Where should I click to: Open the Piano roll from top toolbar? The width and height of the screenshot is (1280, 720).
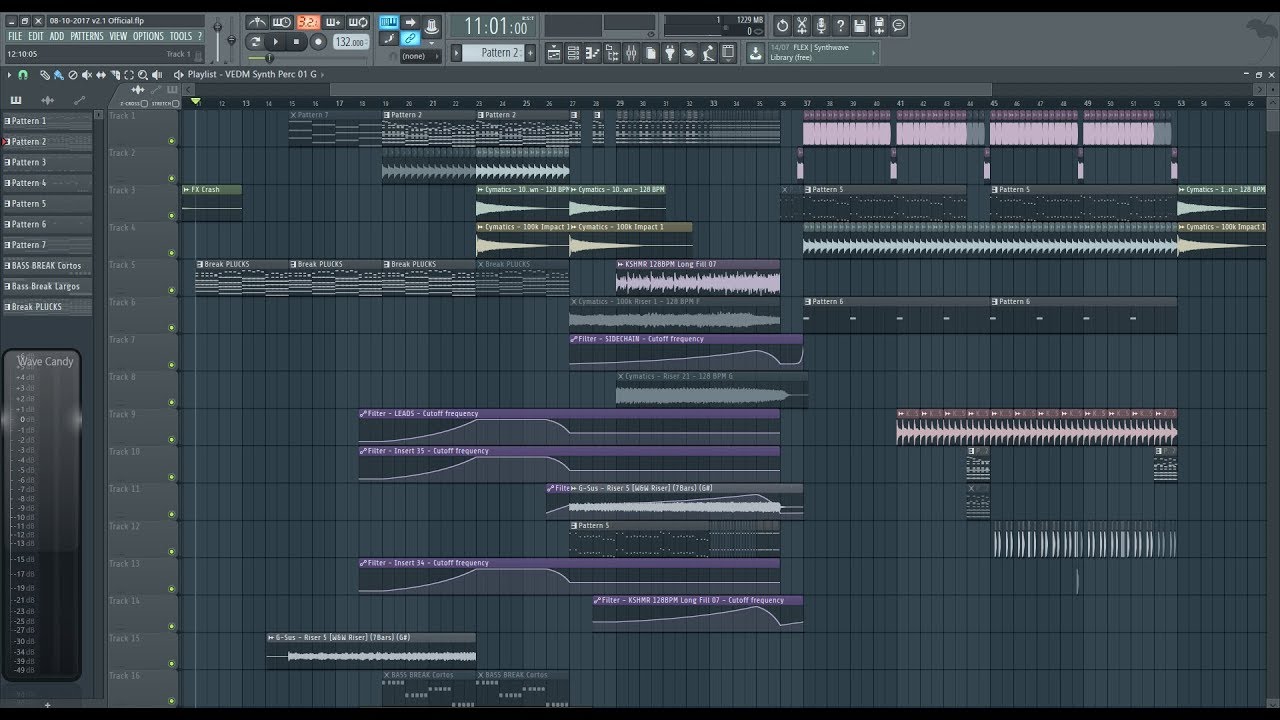tap(592, 53)
